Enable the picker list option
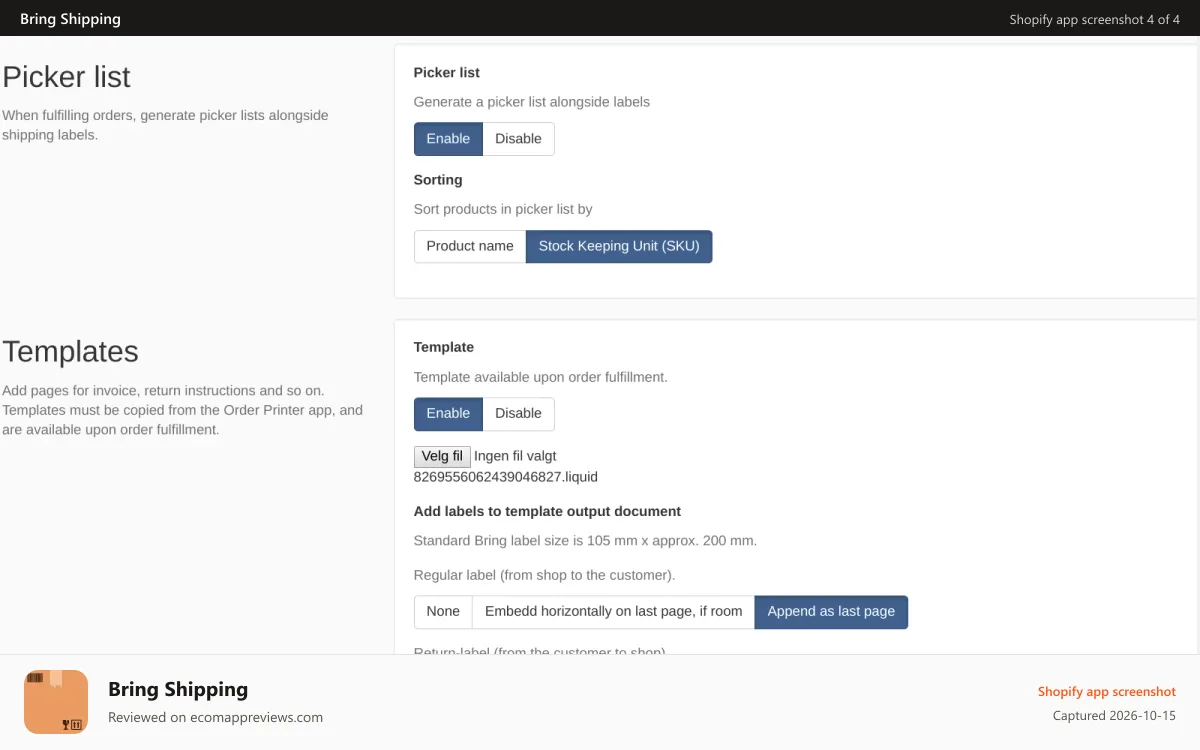This screenshot has width=1200, height=750. point(448,139)
